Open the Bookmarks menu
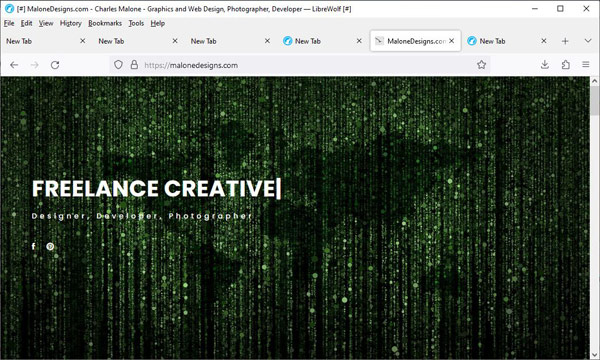This screenshot has width=600, height=360. 105,23
